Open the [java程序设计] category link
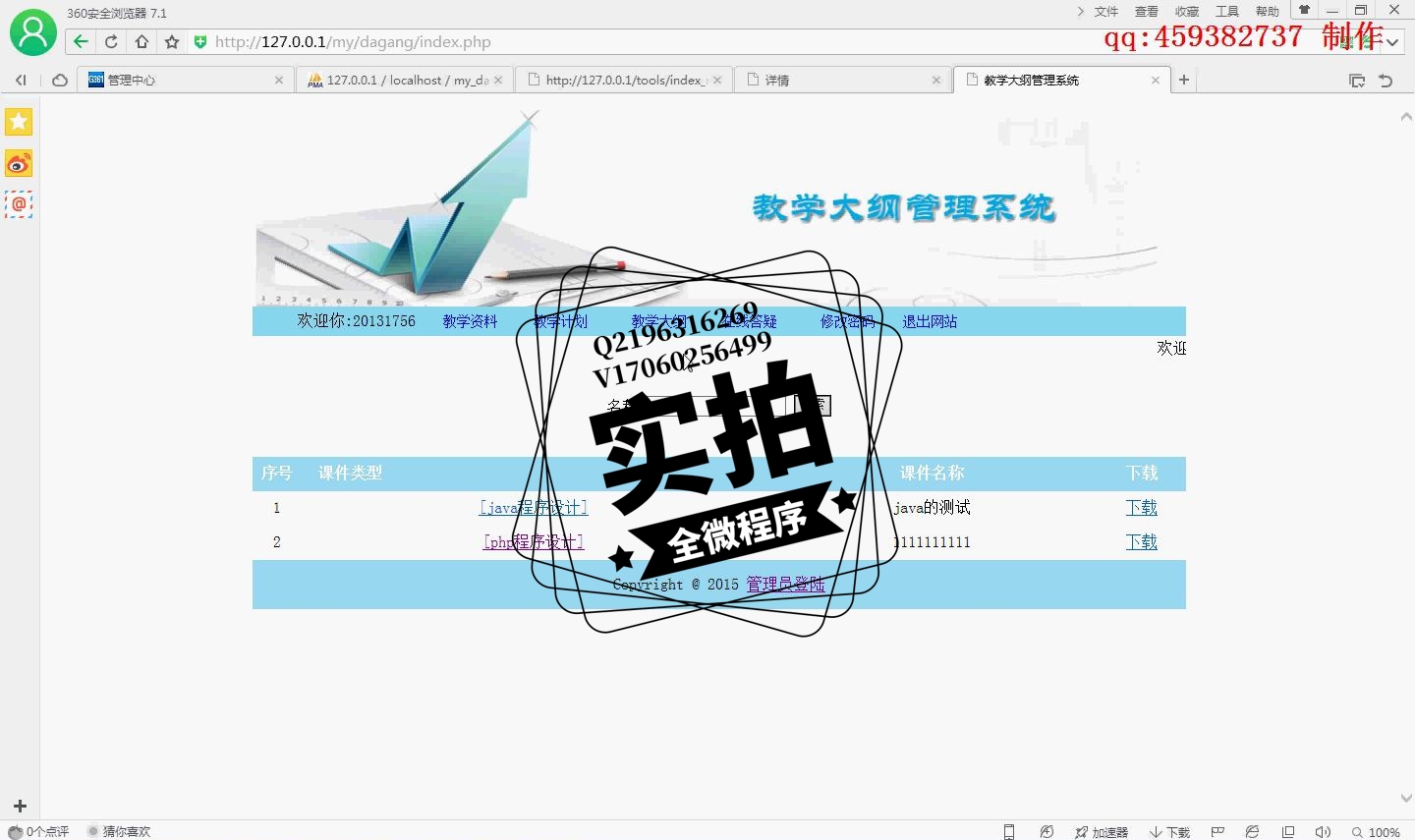The image size is (1415, 840). click(x=534, y=507)
